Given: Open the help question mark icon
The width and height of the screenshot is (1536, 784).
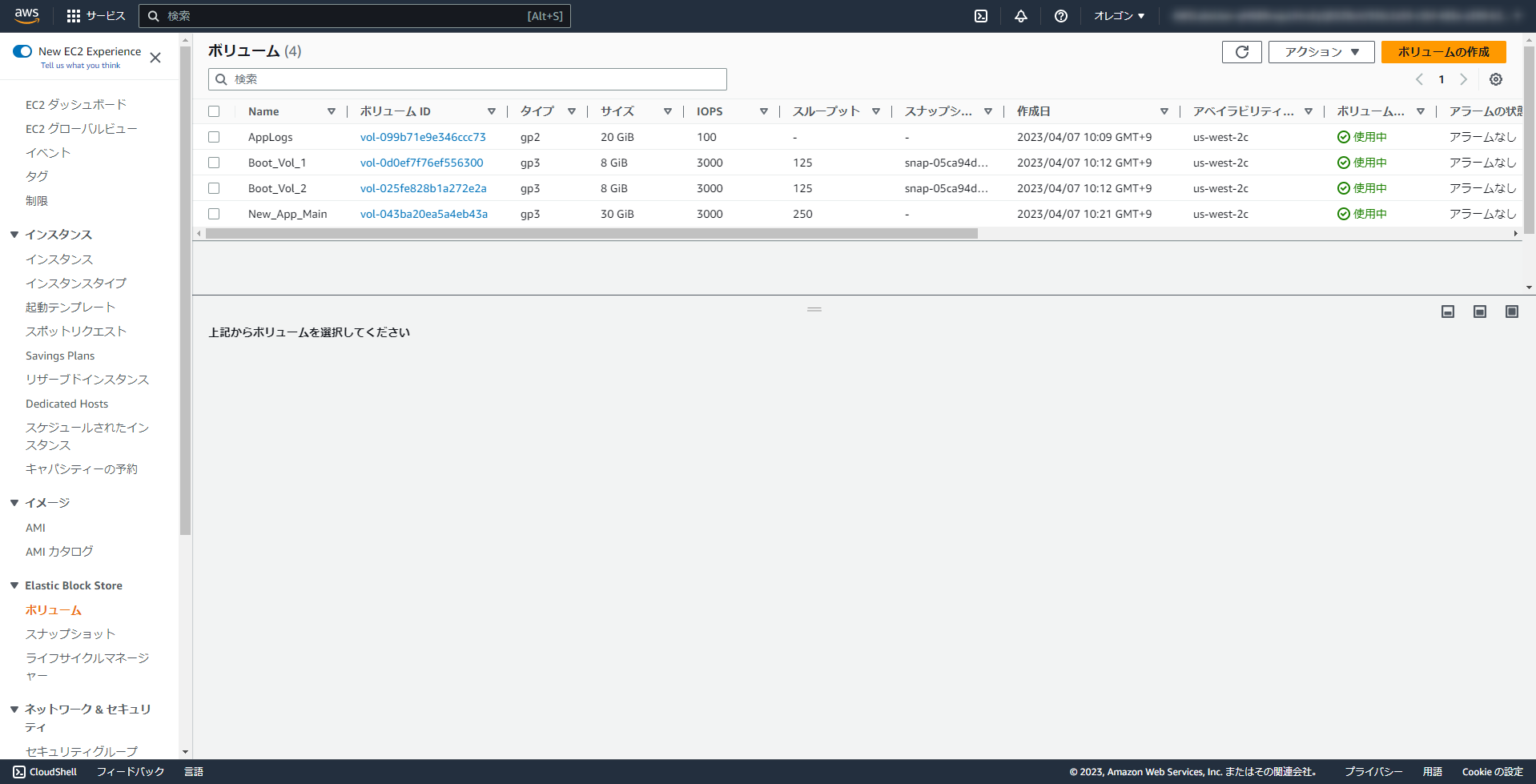Looking at the screenshot, I should point(1060,15).
